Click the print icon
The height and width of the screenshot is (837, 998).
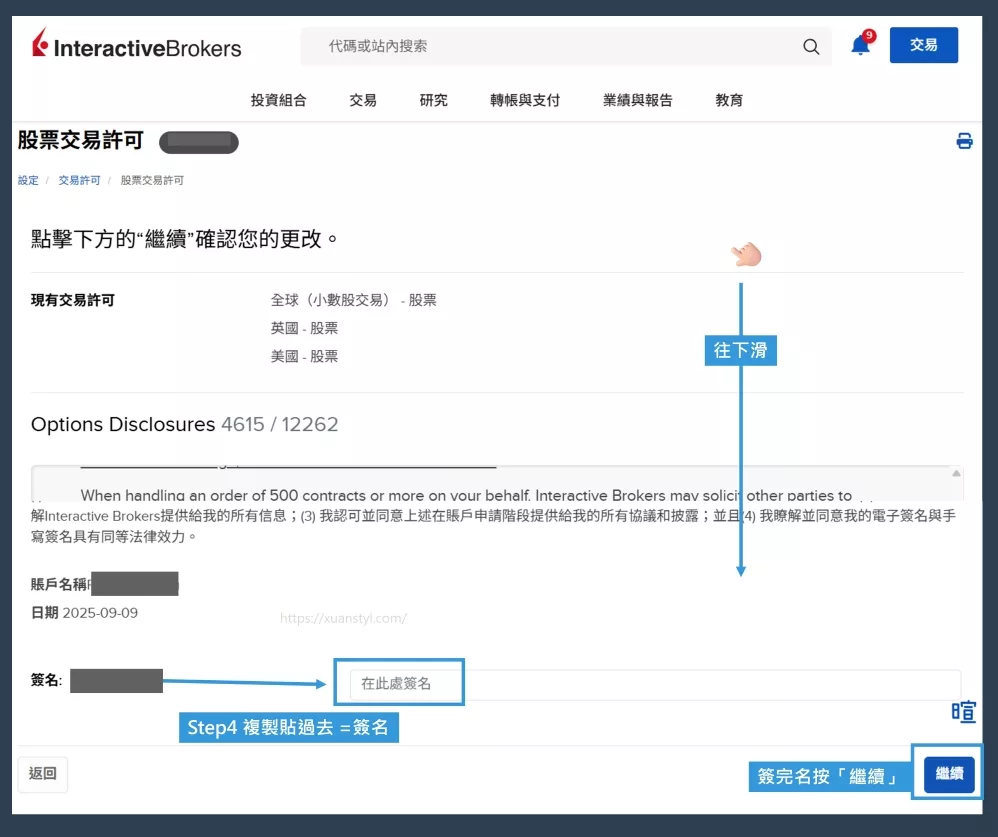[964, 141]
